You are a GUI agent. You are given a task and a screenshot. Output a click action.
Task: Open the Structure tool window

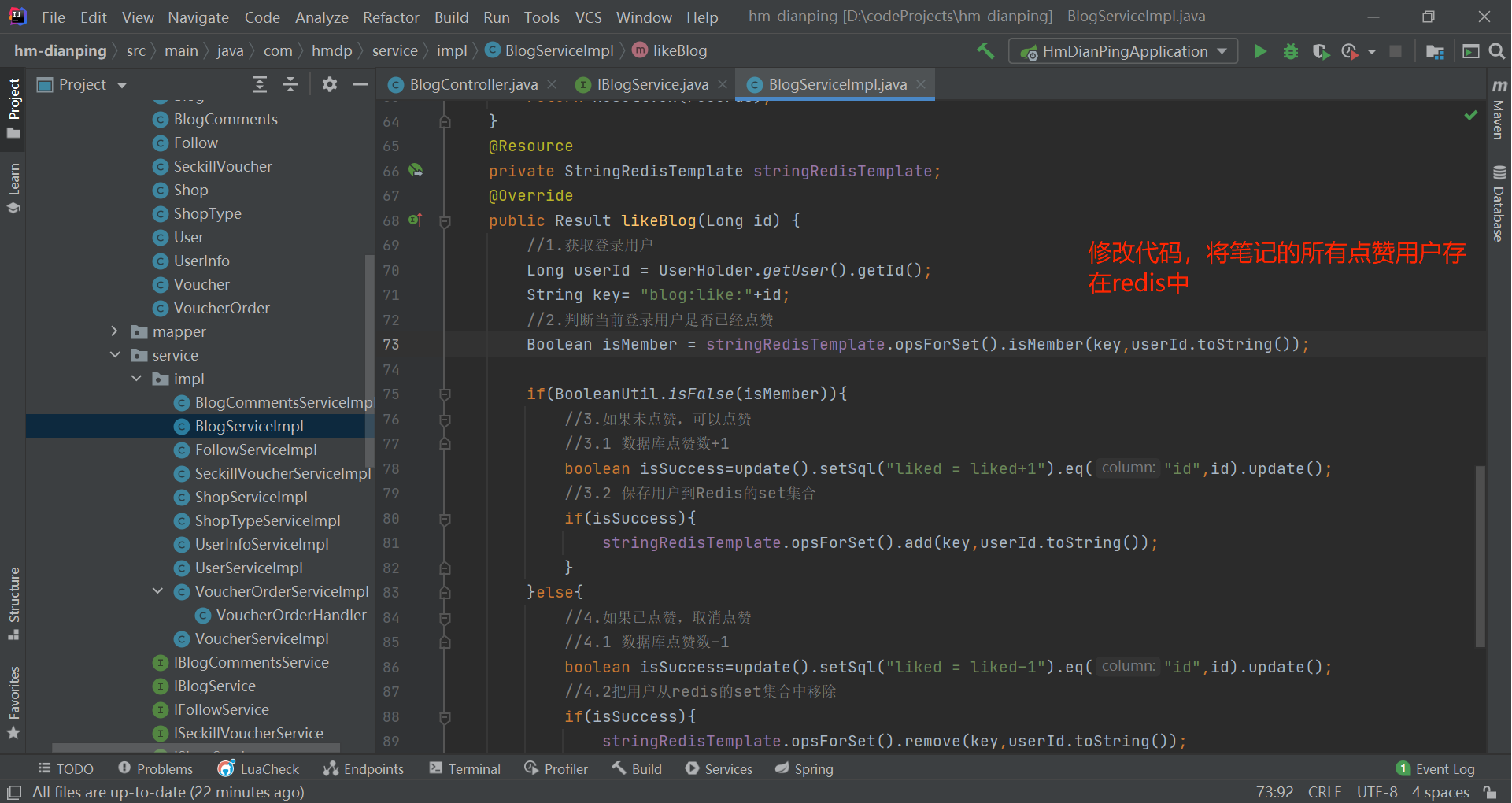click(13, 603)
